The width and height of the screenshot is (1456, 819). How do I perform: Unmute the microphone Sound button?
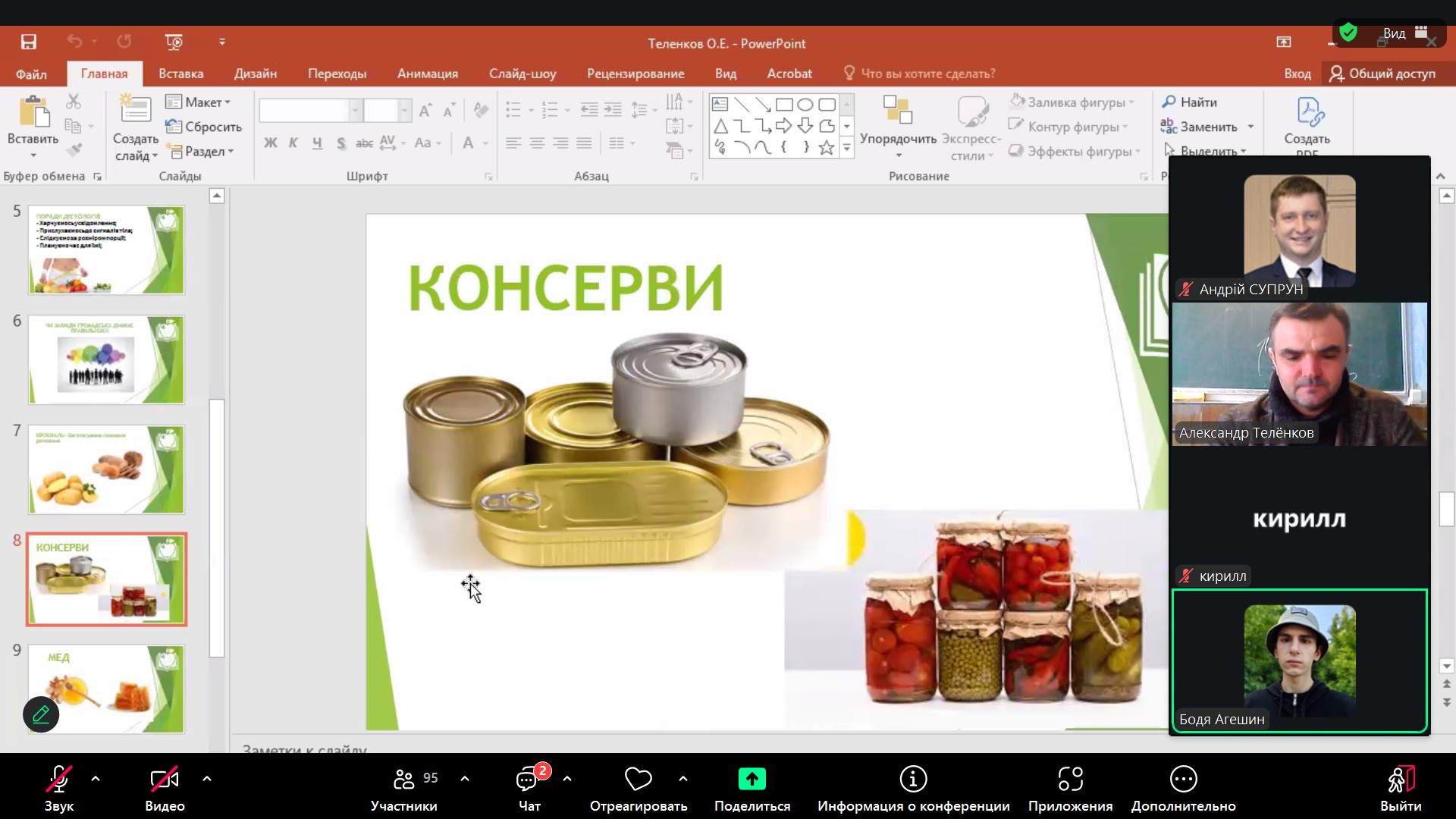pyautogui.click(x=58, y=780)
